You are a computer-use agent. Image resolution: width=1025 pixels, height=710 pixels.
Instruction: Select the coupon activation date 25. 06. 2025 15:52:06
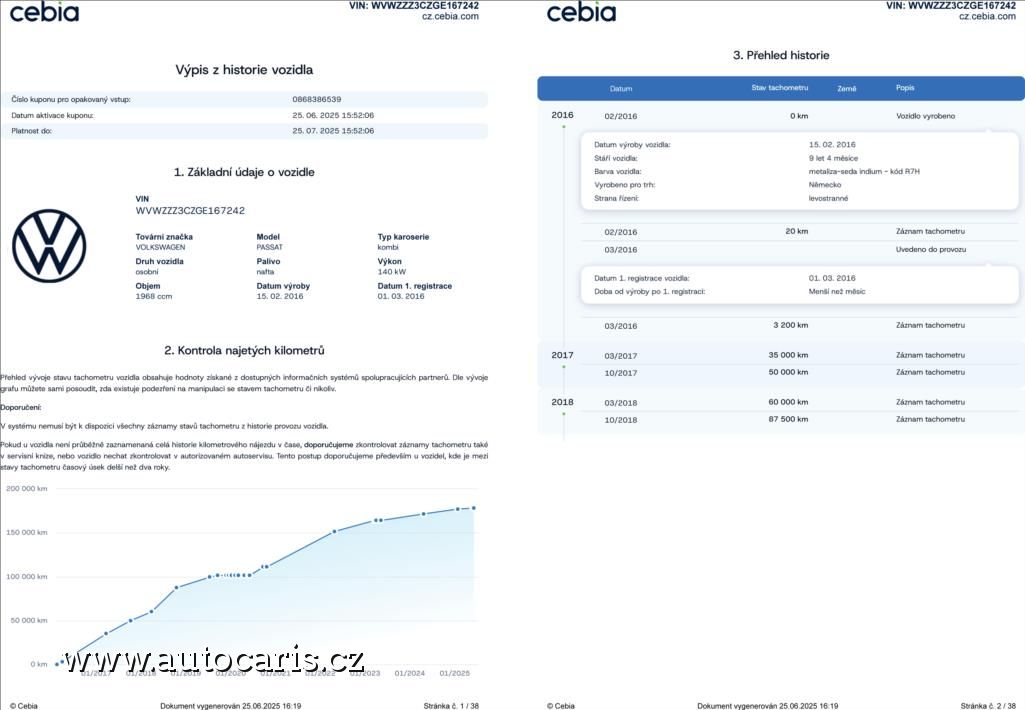(x=333, y=115)
